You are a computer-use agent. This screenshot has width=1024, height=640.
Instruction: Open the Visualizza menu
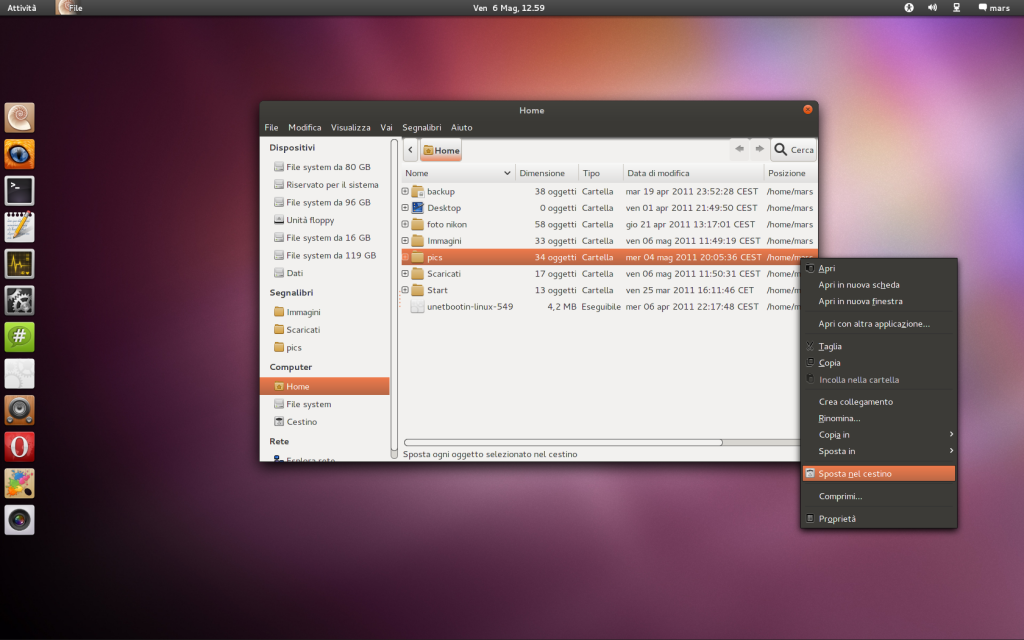[x=351, y=127]
